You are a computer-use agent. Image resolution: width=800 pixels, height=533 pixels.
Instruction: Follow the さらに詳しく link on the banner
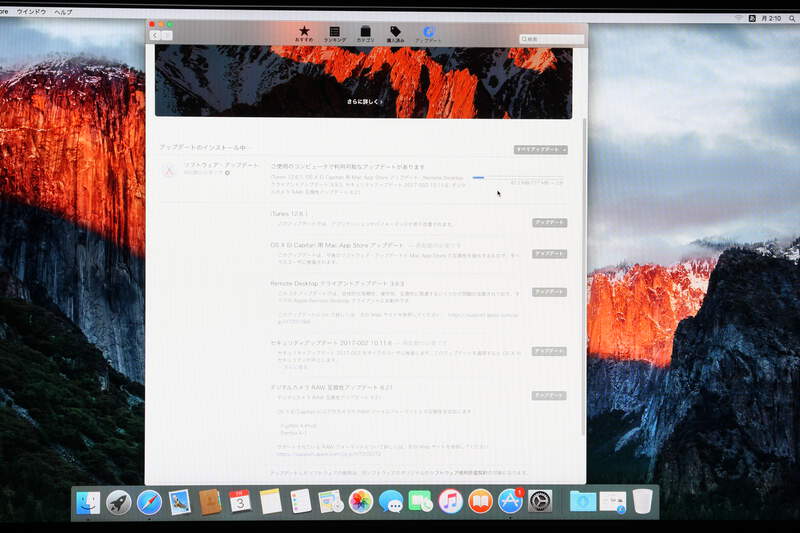point(364,101)
